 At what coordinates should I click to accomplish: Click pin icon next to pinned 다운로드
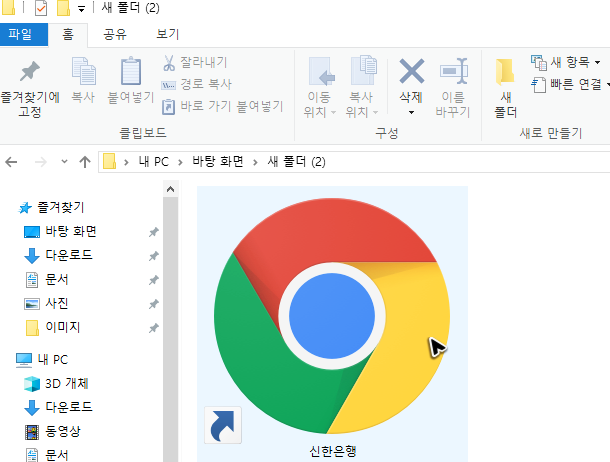coord(154,256)
